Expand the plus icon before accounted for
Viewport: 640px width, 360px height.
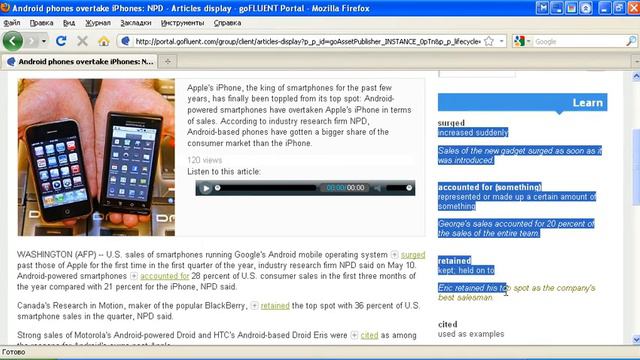click(x=133, y=276)
